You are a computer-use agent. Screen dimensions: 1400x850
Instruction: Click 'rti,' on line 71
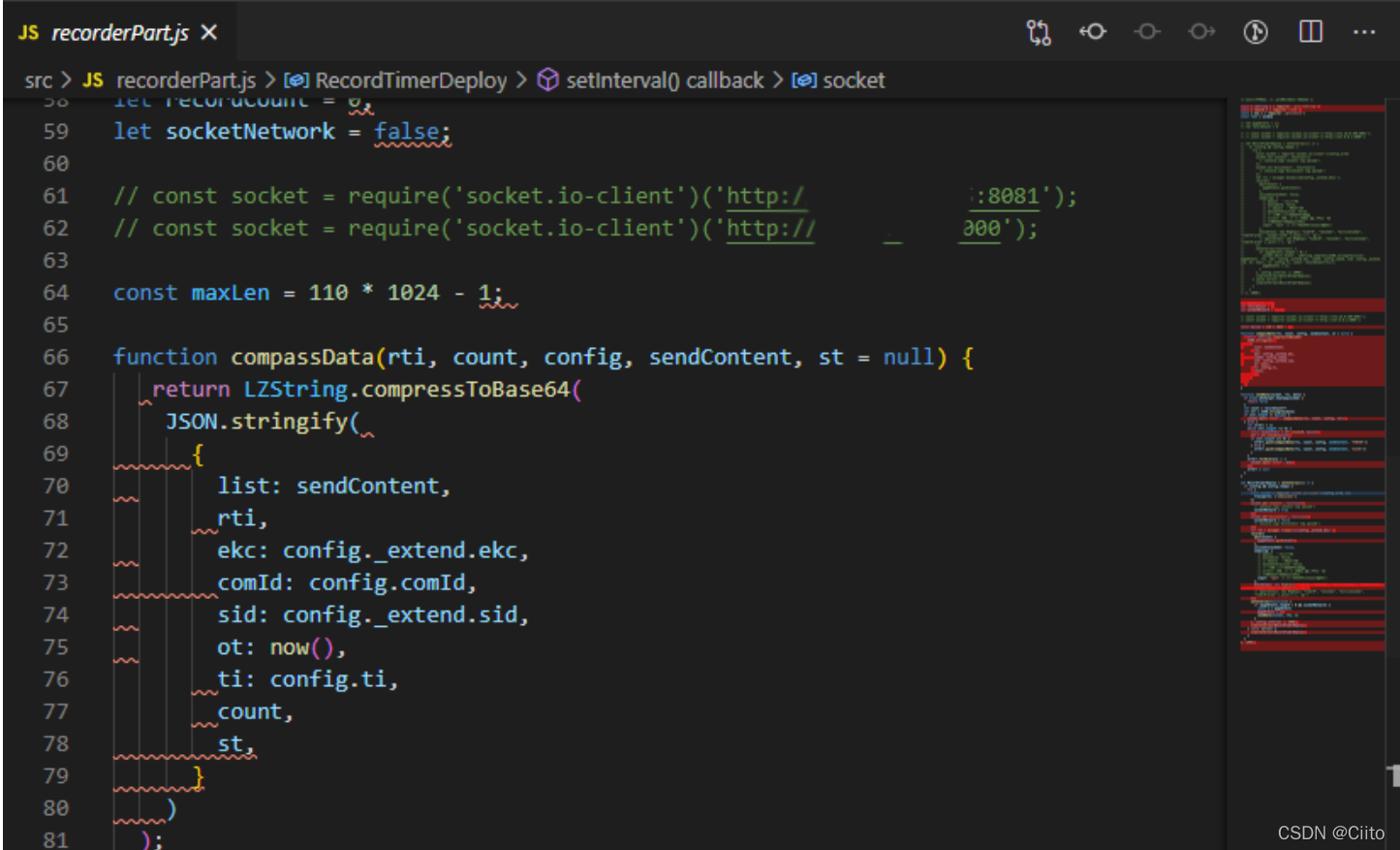pos(242,519)
